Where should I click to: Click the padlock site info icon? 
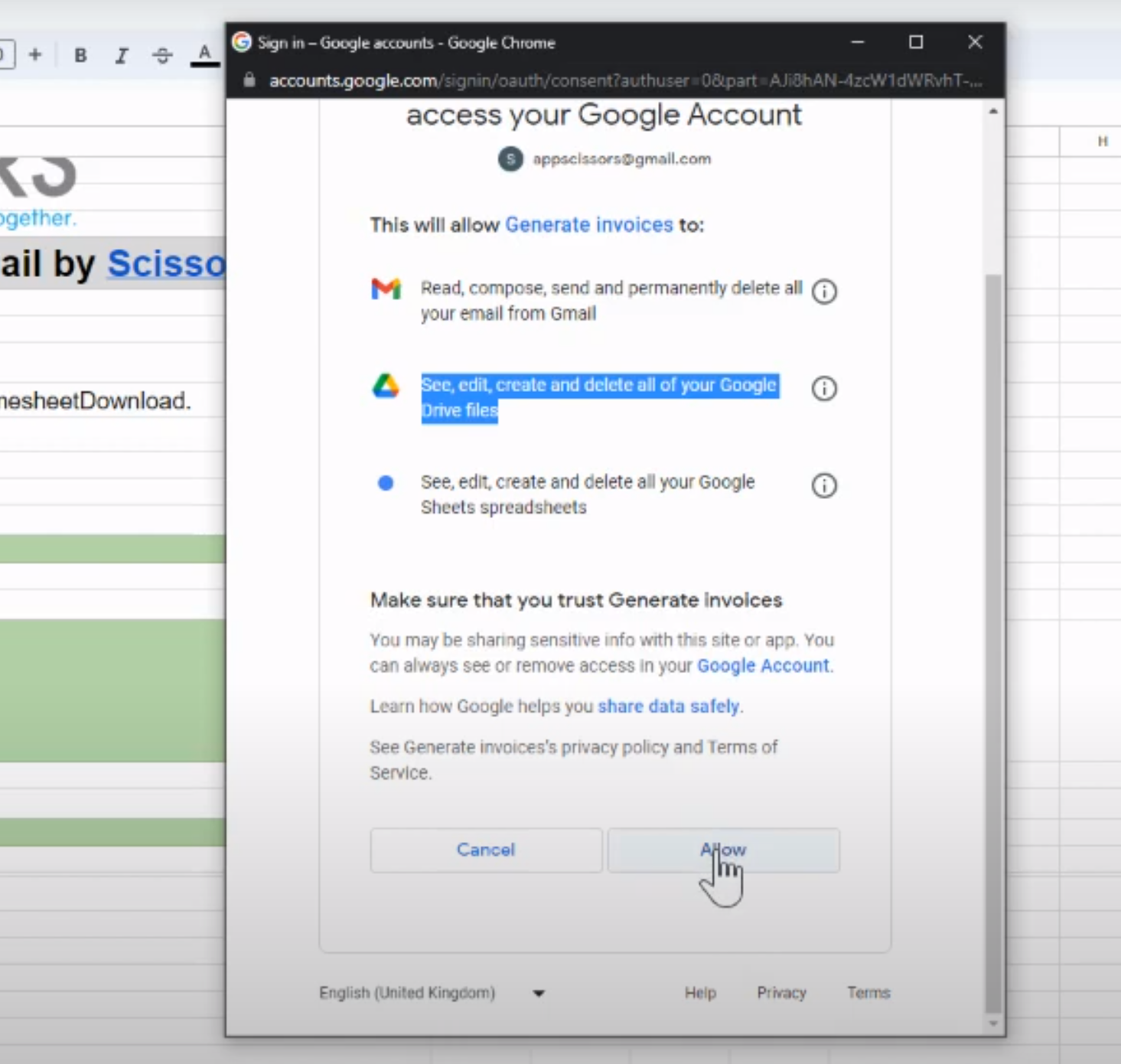pyautogui.click(x=249, y=80)
